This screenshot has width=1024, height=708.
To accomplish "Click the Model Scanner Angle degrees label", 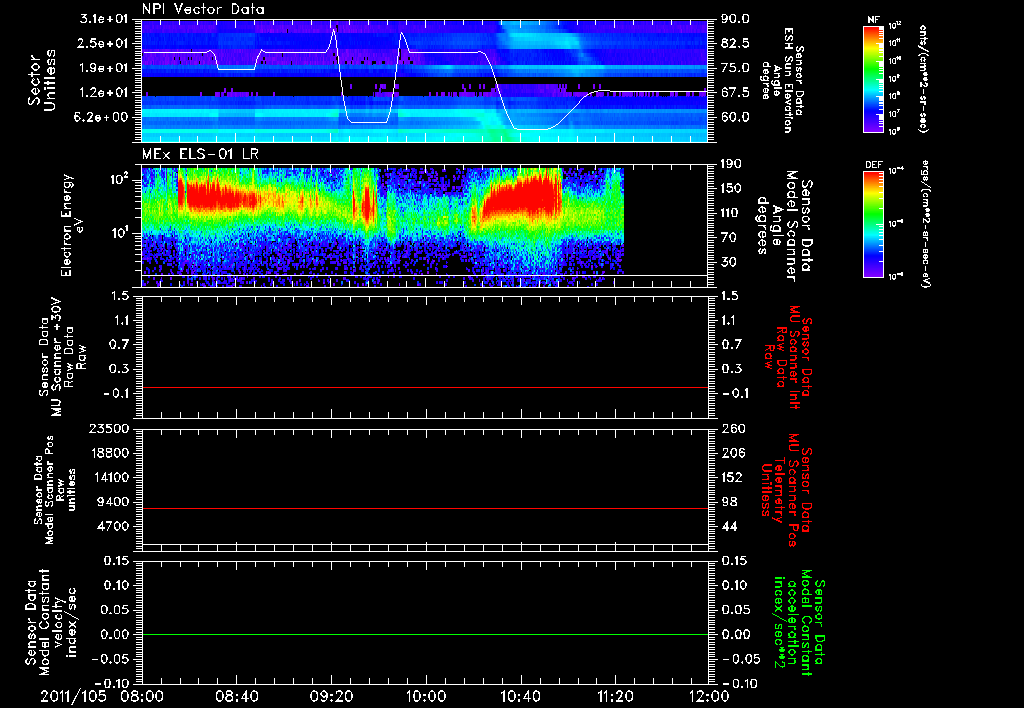I will [x=784, y=226].
